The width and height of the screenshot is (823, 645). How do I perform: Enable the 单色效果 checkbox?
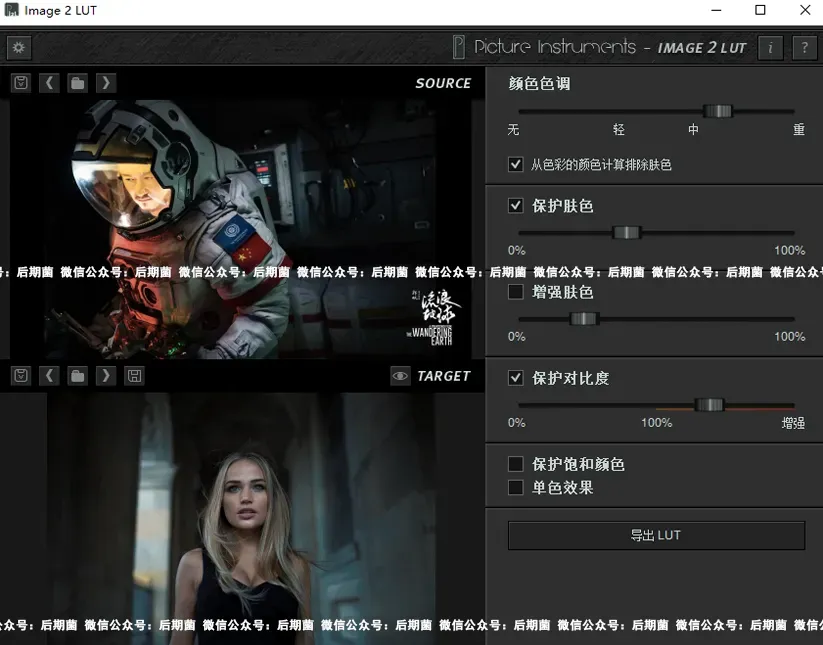(515, 488)
